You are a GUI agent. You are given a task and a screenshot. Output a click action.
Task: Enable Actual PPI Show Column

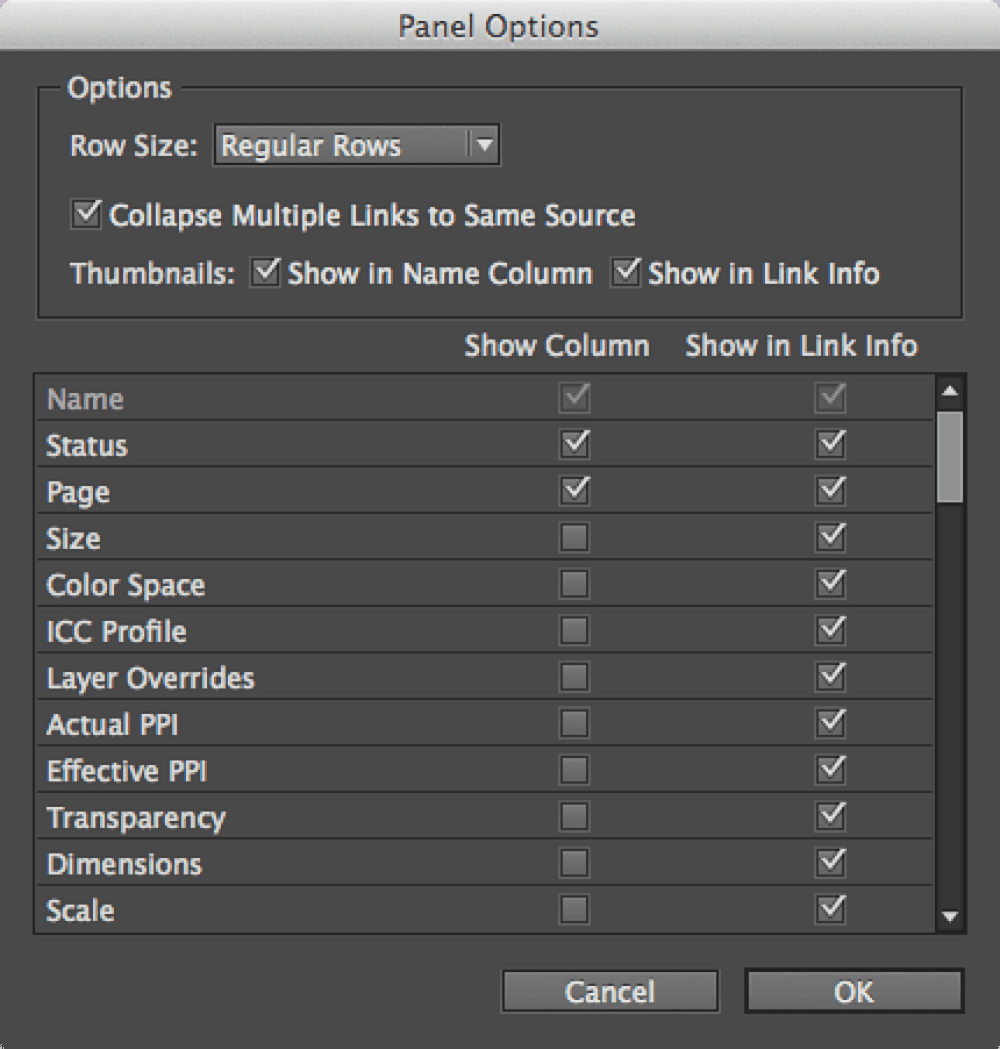pos(573,723)
